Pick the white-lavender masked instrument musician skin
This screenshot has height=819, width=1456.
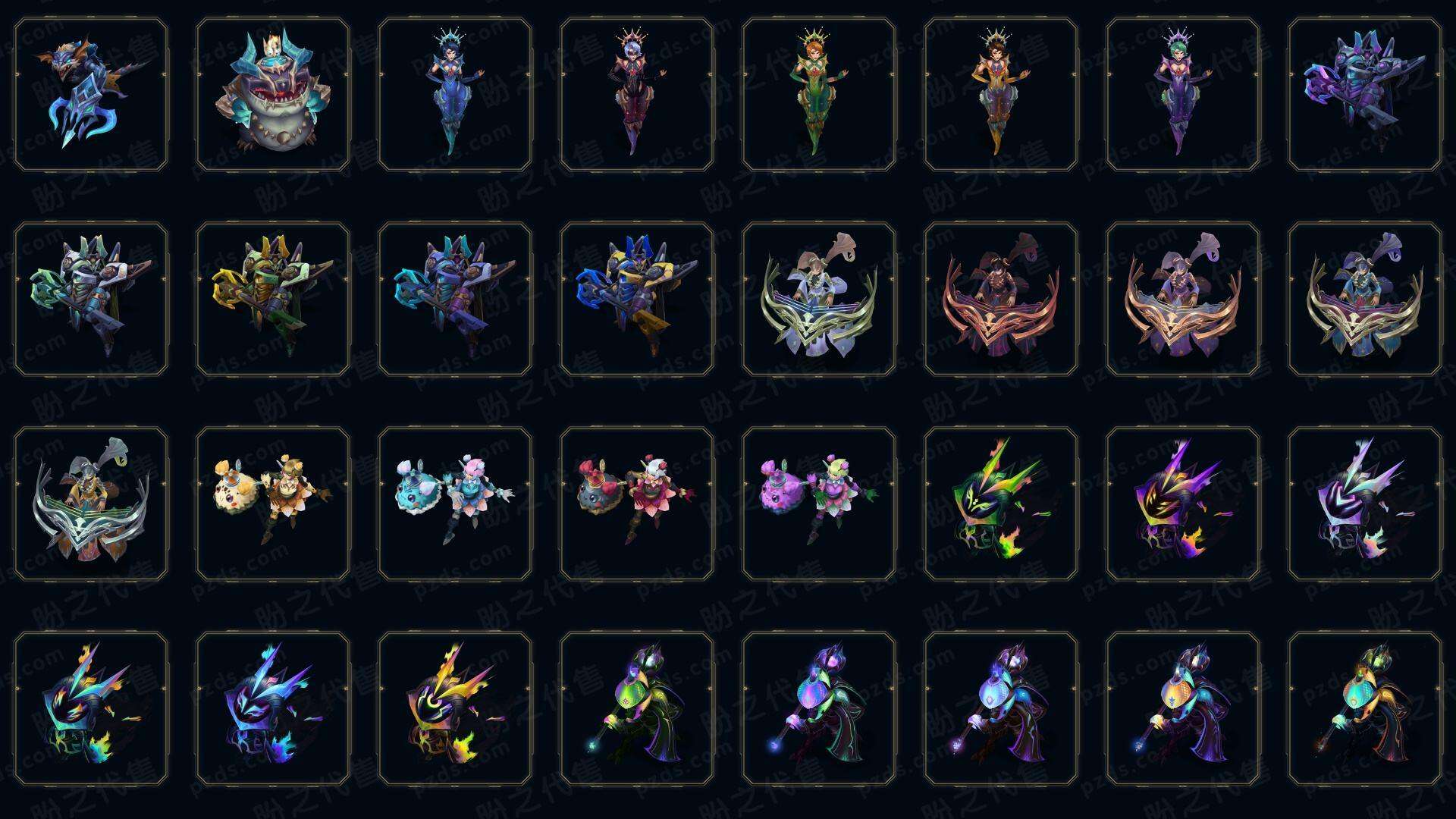click(819, 299)
